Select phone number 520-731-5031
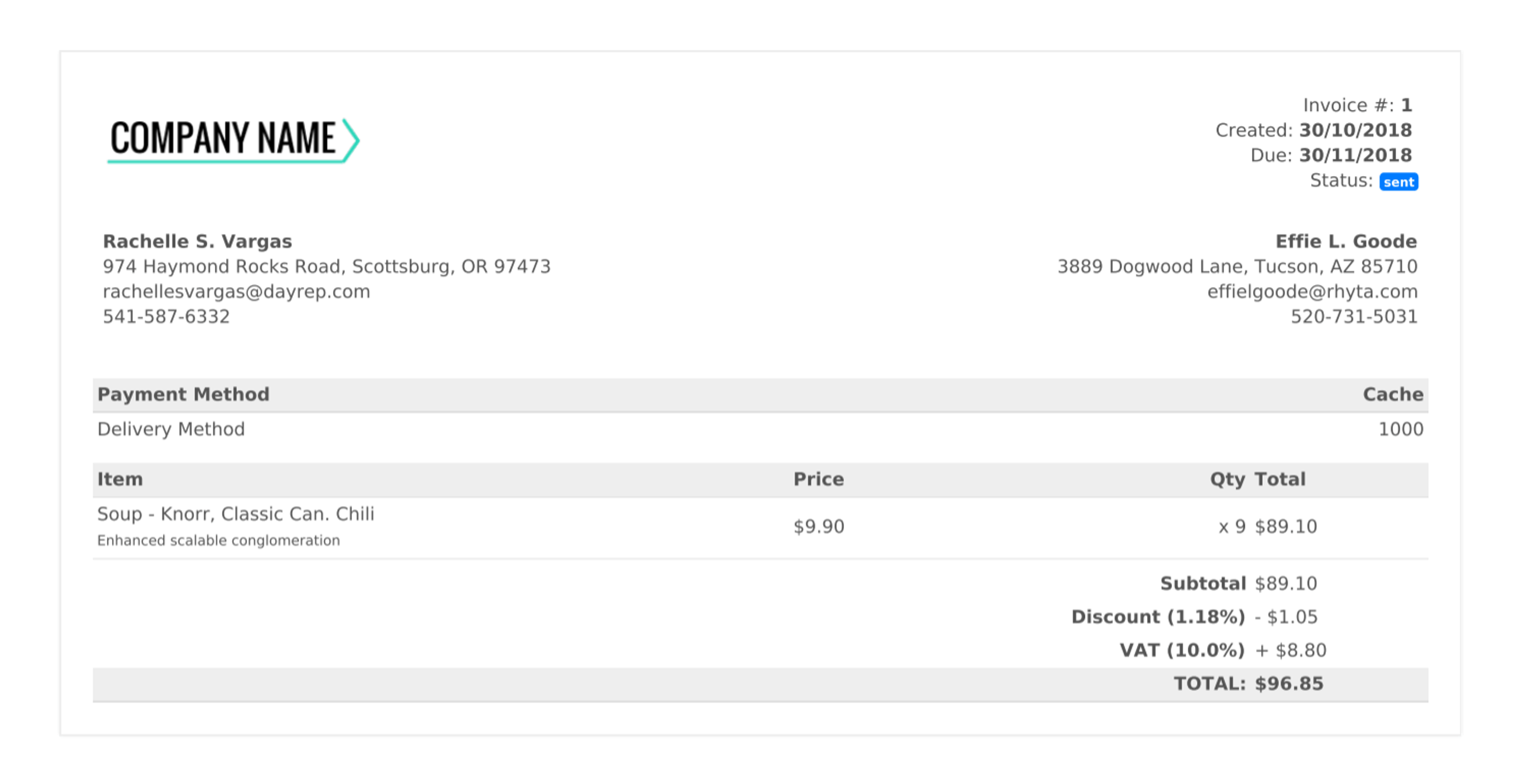The width and height of the screenshot is (1521, 784). 1353,317
